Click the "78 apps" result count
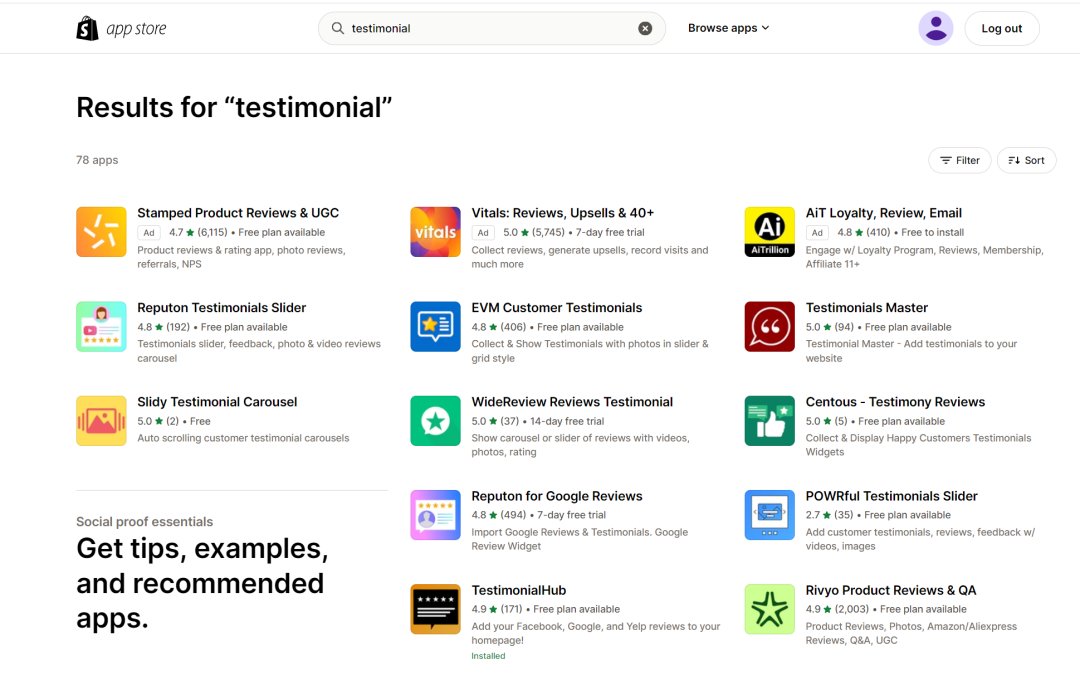The width and height of the screenshot is (1080, 675). click(x=97, y=160)
